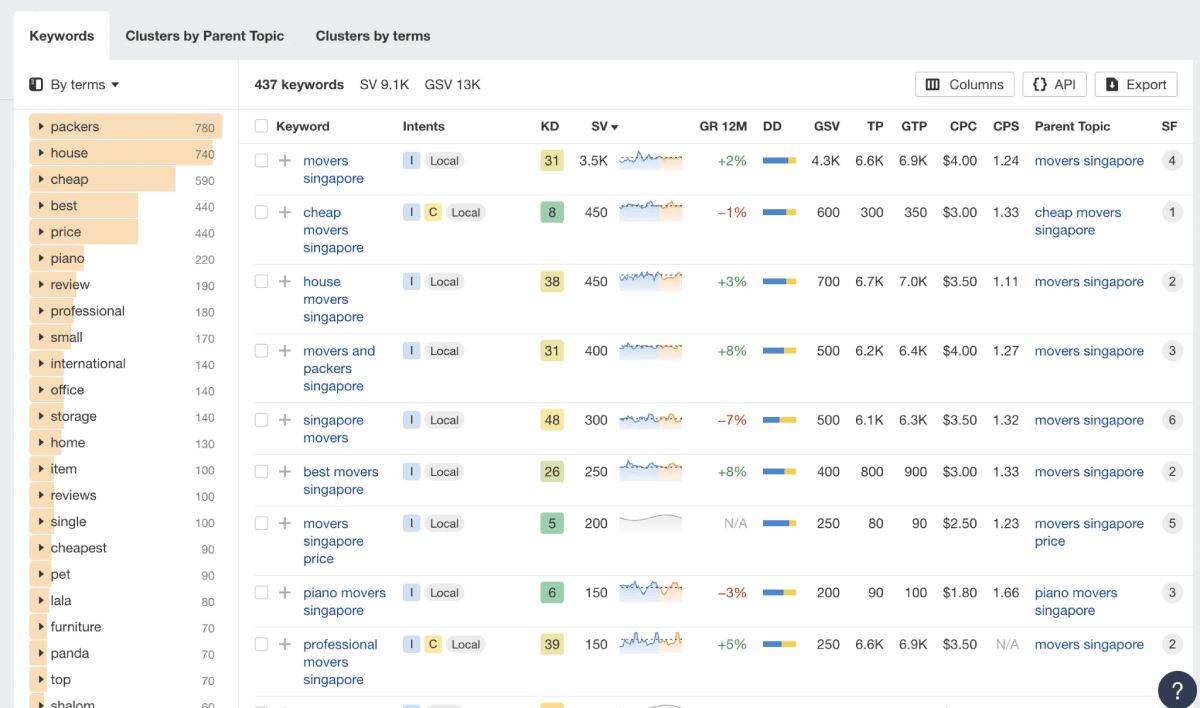
Task: Click the plus icon beside 'movers singapore'
Action: [285, 161]
